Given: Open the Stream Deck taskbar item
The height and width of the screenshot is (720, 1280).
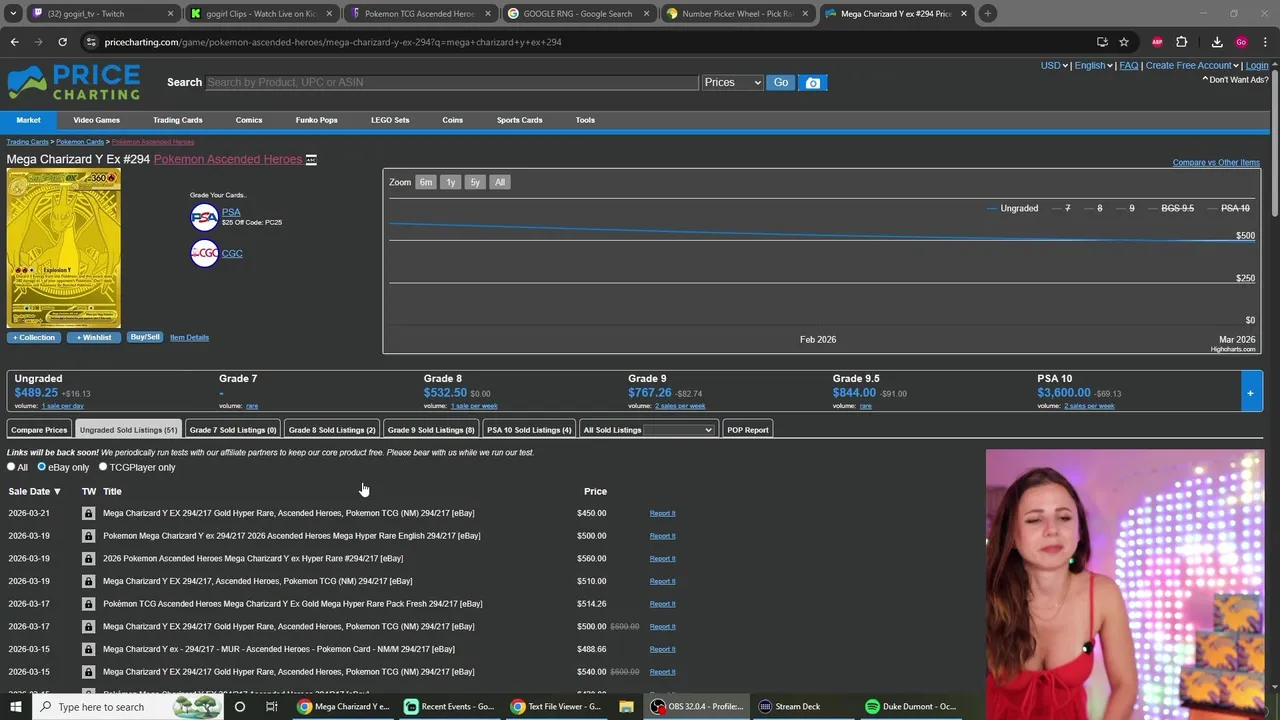Looking at the screenshot, I should (789, 707).
